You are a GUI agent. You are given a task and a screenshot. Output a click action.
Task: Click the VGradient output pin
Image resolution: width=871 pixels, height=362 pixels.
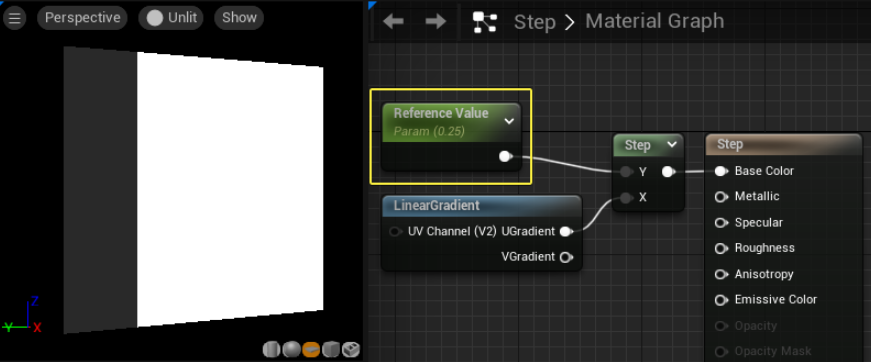point(566,257)
